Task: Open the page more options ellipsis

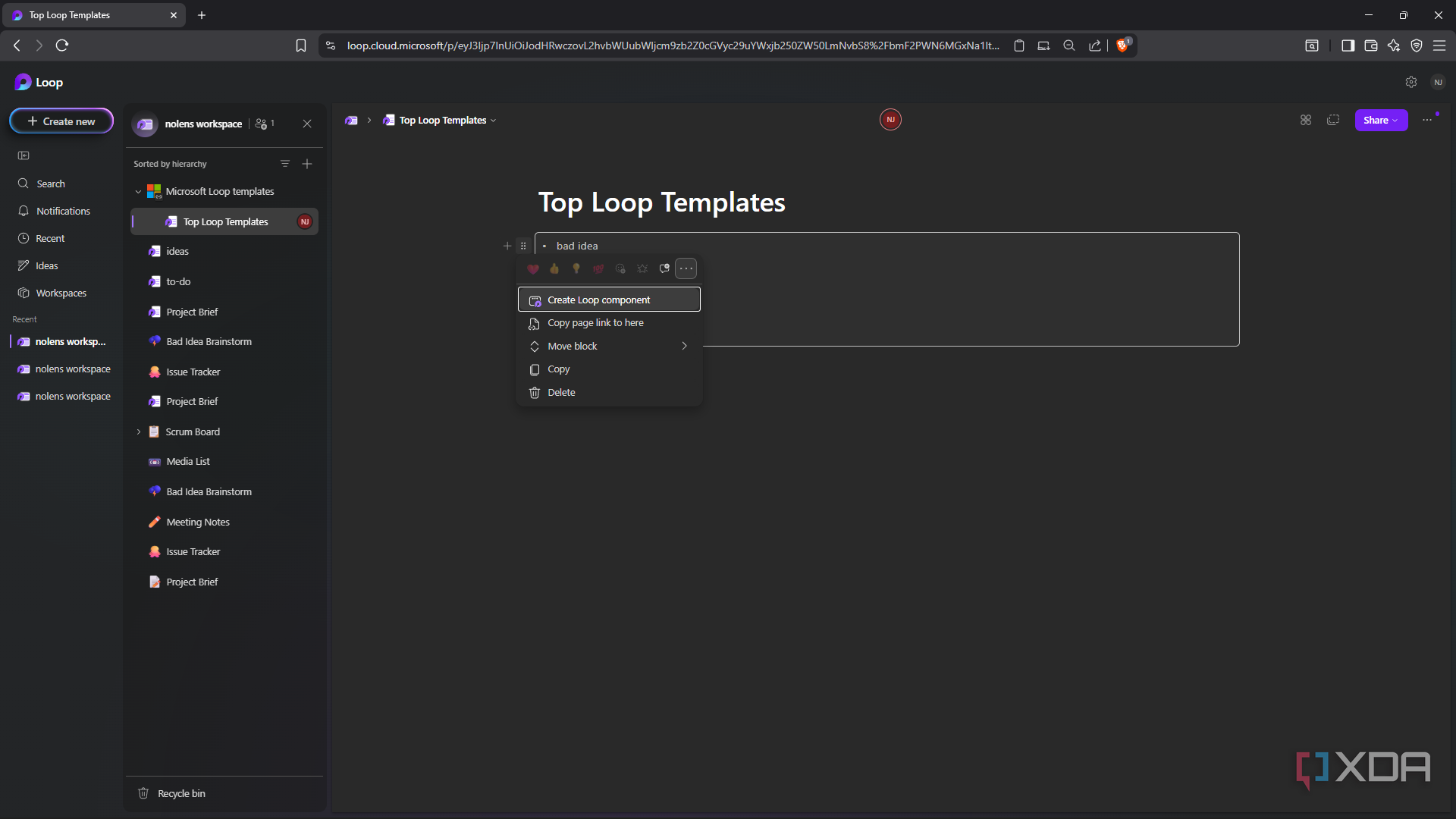Action: point(1427,120)
